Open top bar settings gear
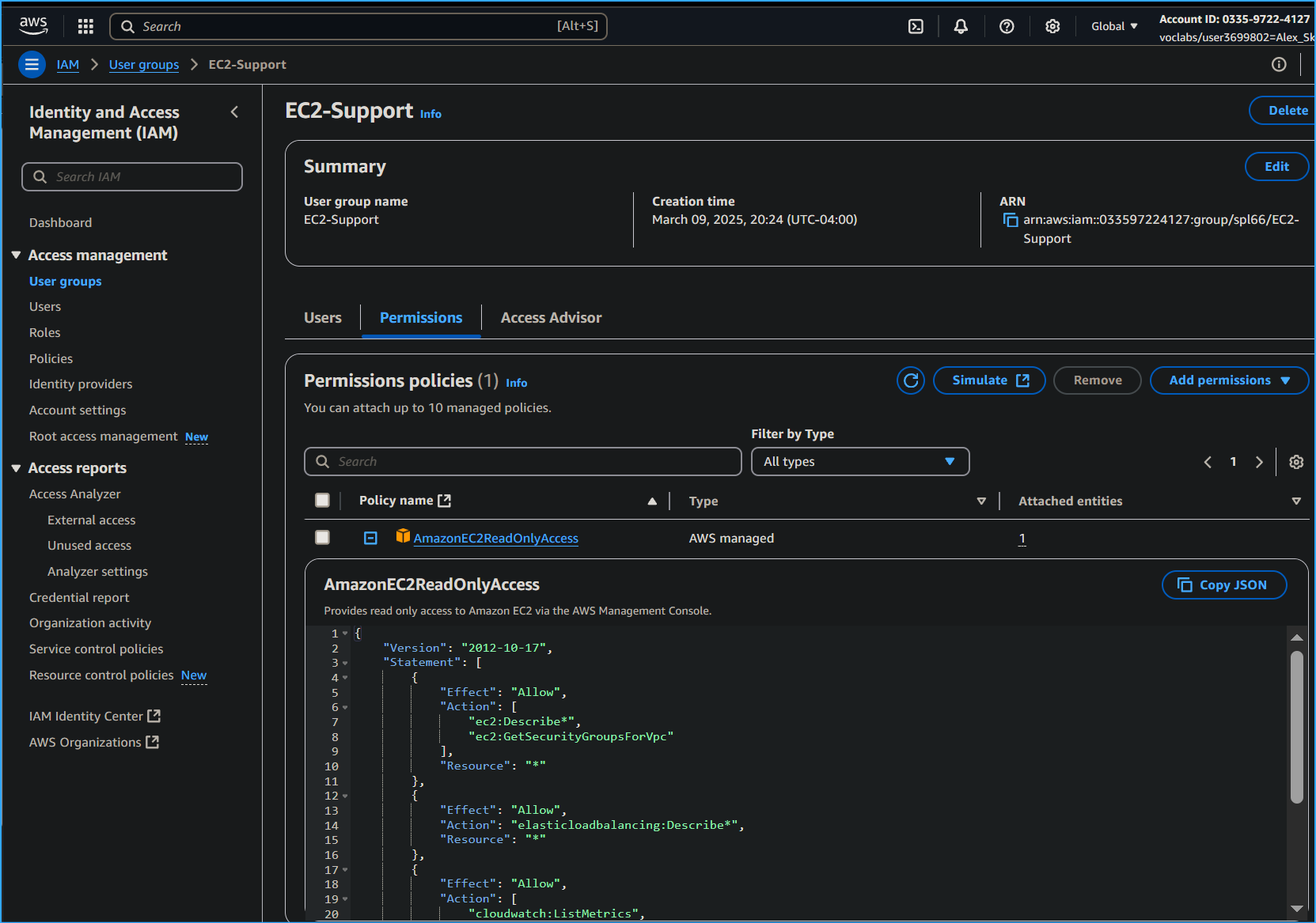 1052,26
